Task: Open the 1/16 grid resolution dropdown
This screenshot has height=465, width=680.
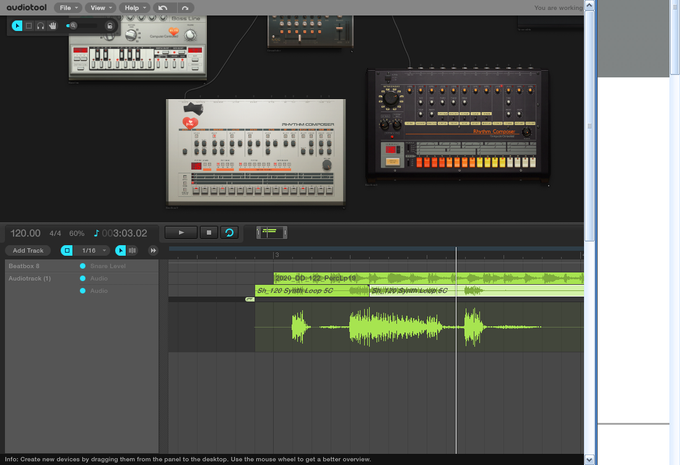Action: (94, 250)
